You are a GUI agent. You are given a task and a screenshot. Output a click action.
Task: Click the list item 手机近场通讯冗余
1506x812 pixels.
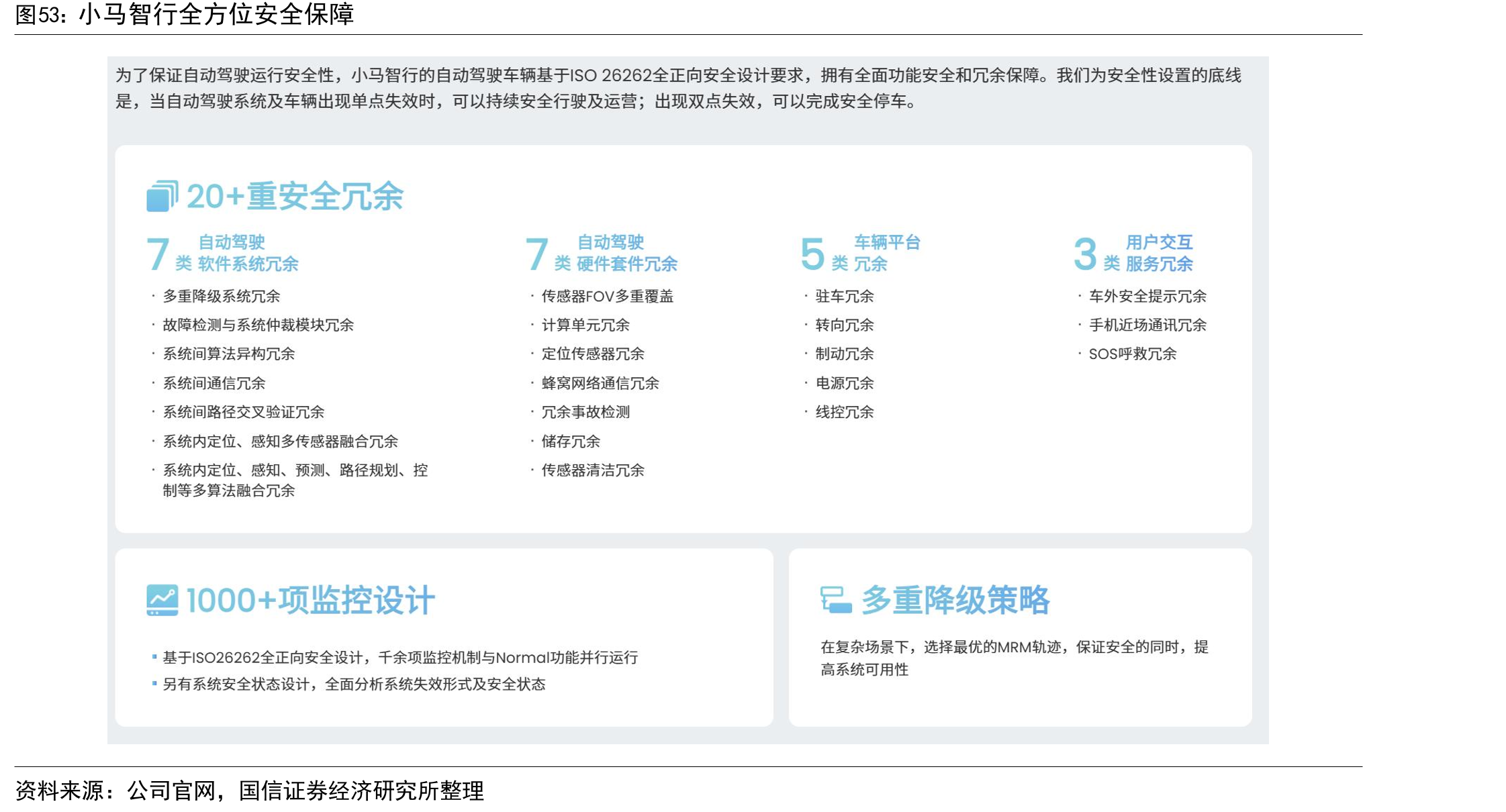[x=1147, y=325]
